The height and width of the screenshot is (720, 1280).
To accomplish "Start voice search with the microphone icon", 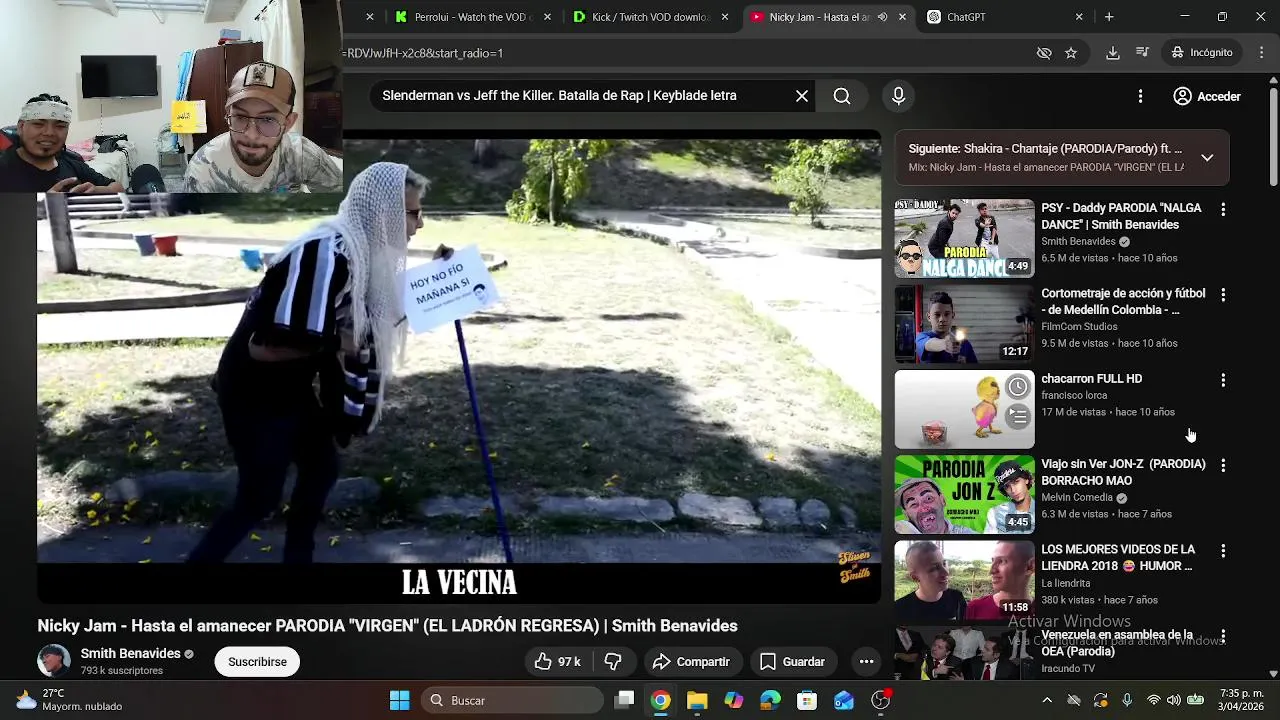I will [898, 96].
